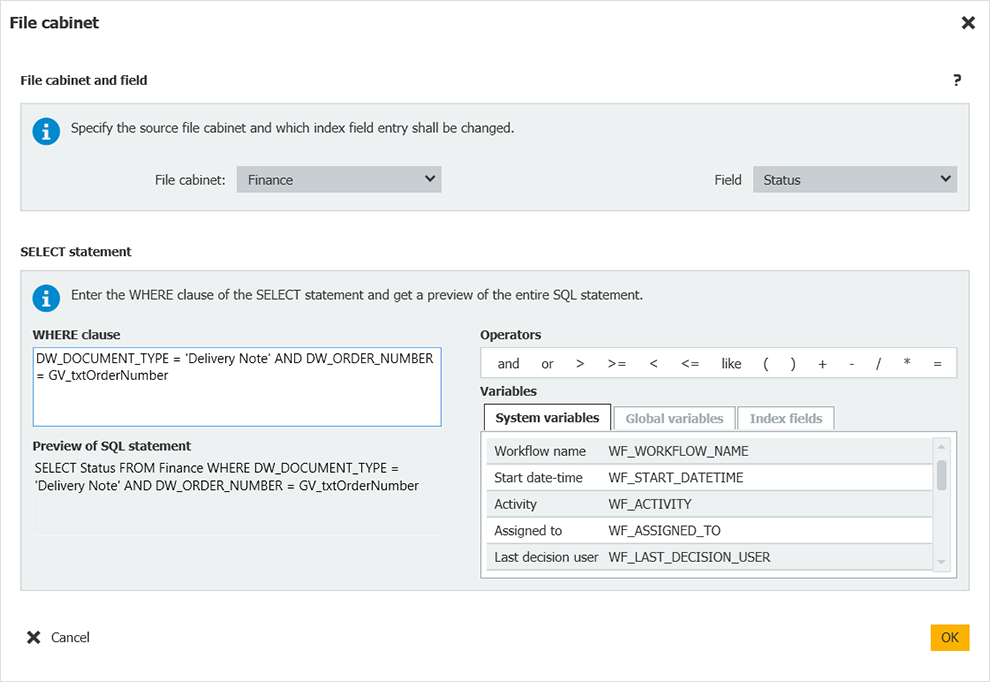The width and height of the screenshot is (990, 682).
Task: Click the info icon beside file cabinet instructions
Action: tap(46, 131)
